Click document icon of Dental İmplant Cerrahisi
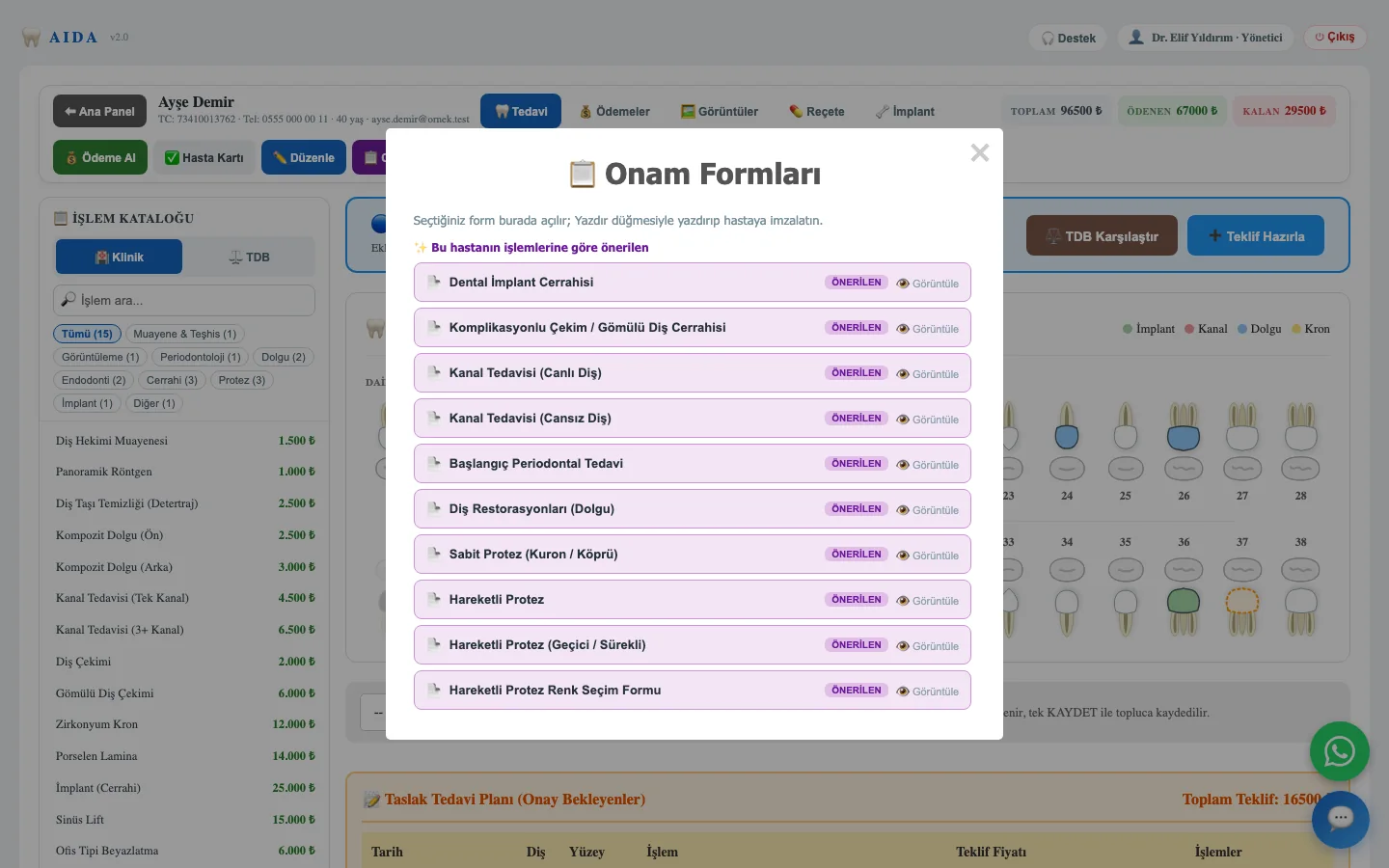The width and height of the screenshot is (1389, 868). 434,282
